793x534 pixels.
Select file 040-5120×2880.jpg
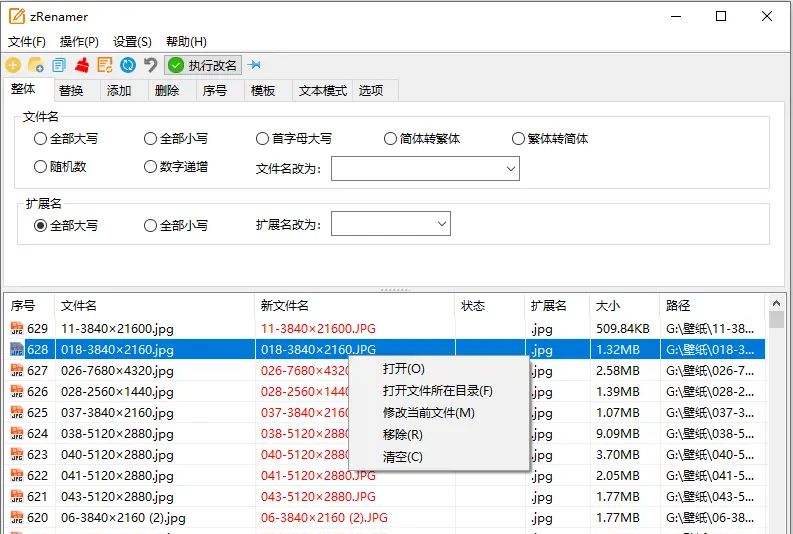[117, 455]
